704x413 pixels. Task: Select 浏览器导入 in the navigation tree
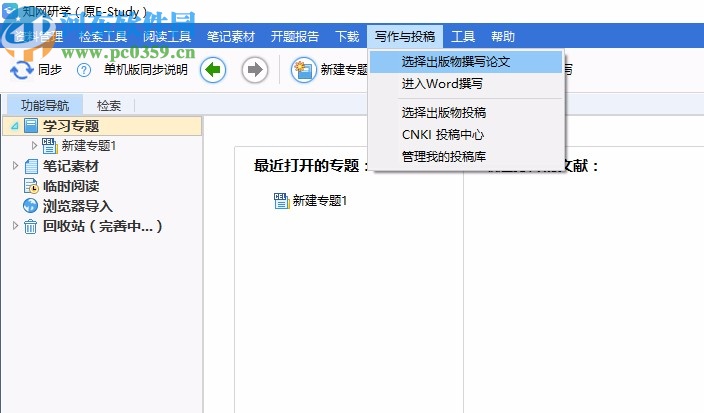point(77,206)
